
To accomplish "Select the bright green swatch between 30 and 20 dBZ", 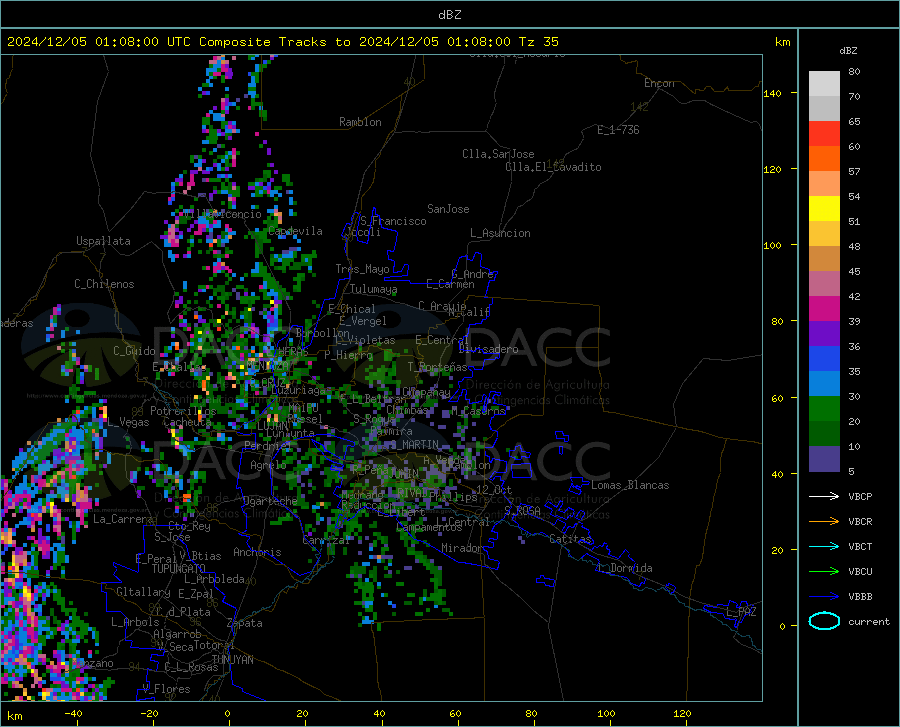I will pos(824,409).
